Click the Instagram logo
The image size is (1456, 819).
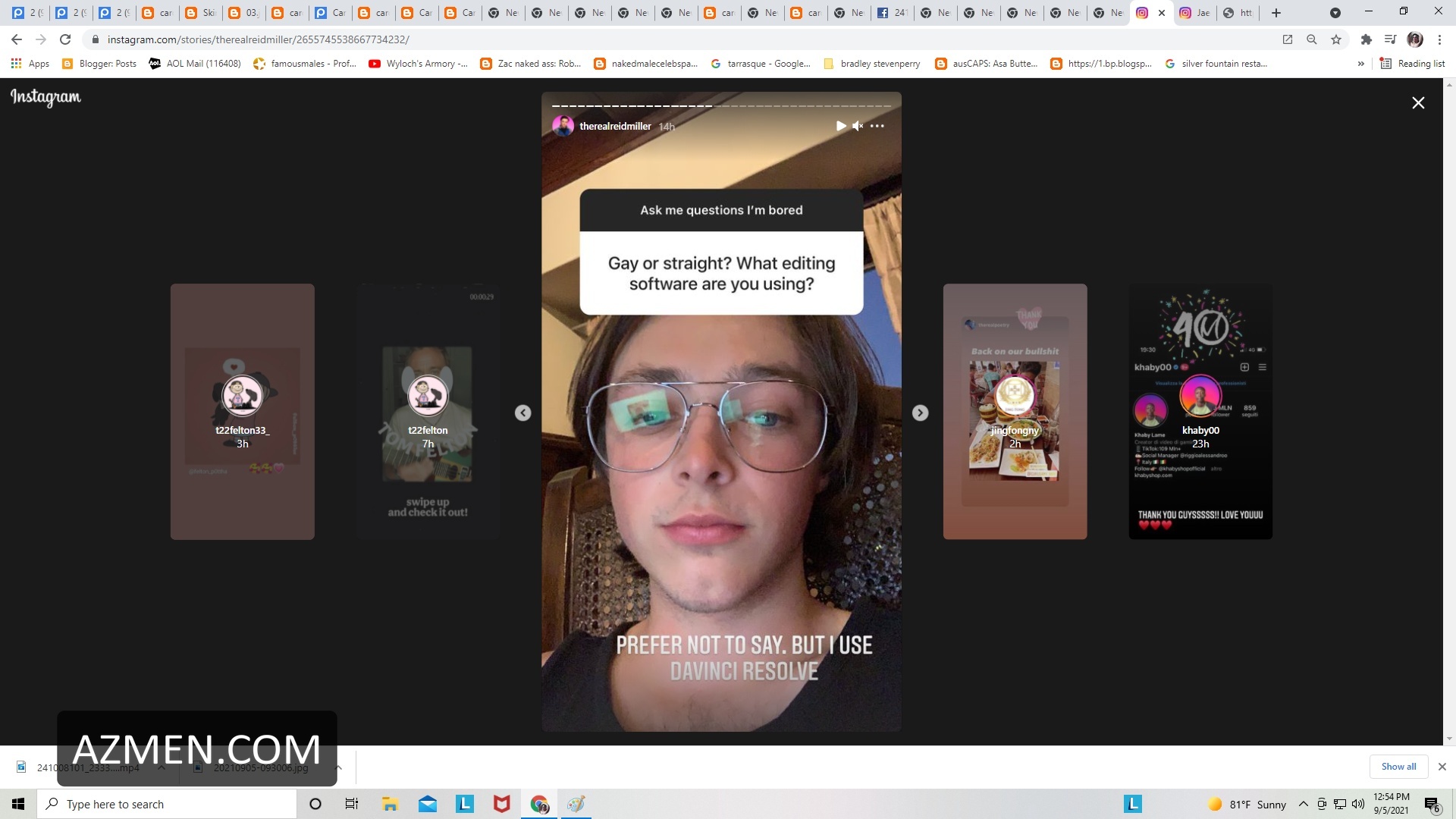[45, 97]
